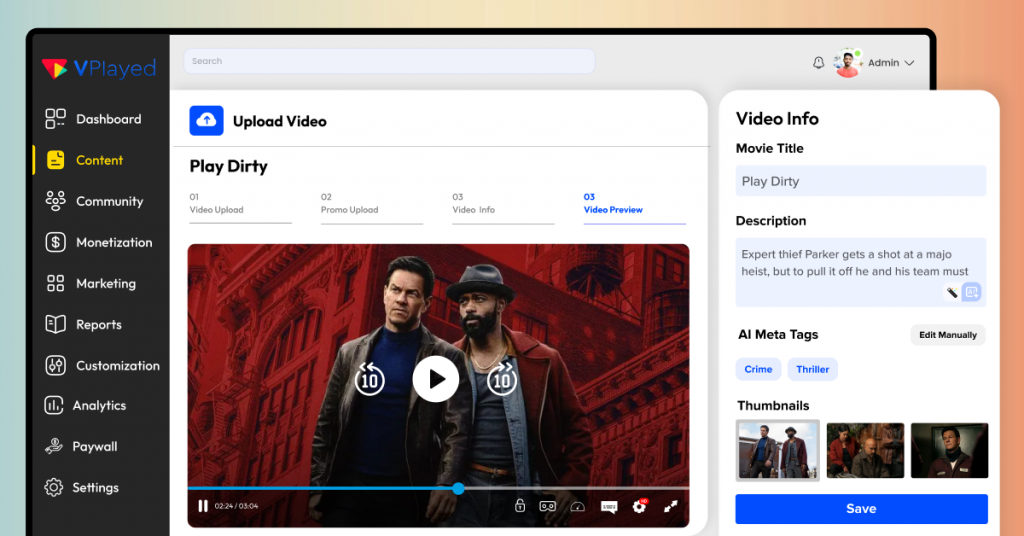1024x536 pixels.
Task: Open the playback speed gauge icon
Action: (x=577, y=506)
